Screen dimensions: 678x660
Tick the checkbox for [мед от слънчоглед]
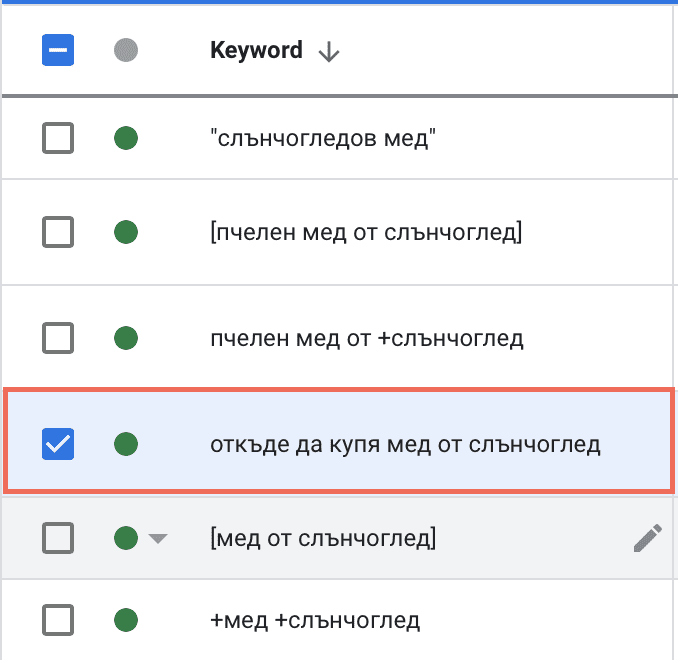(x=58, y=539)
